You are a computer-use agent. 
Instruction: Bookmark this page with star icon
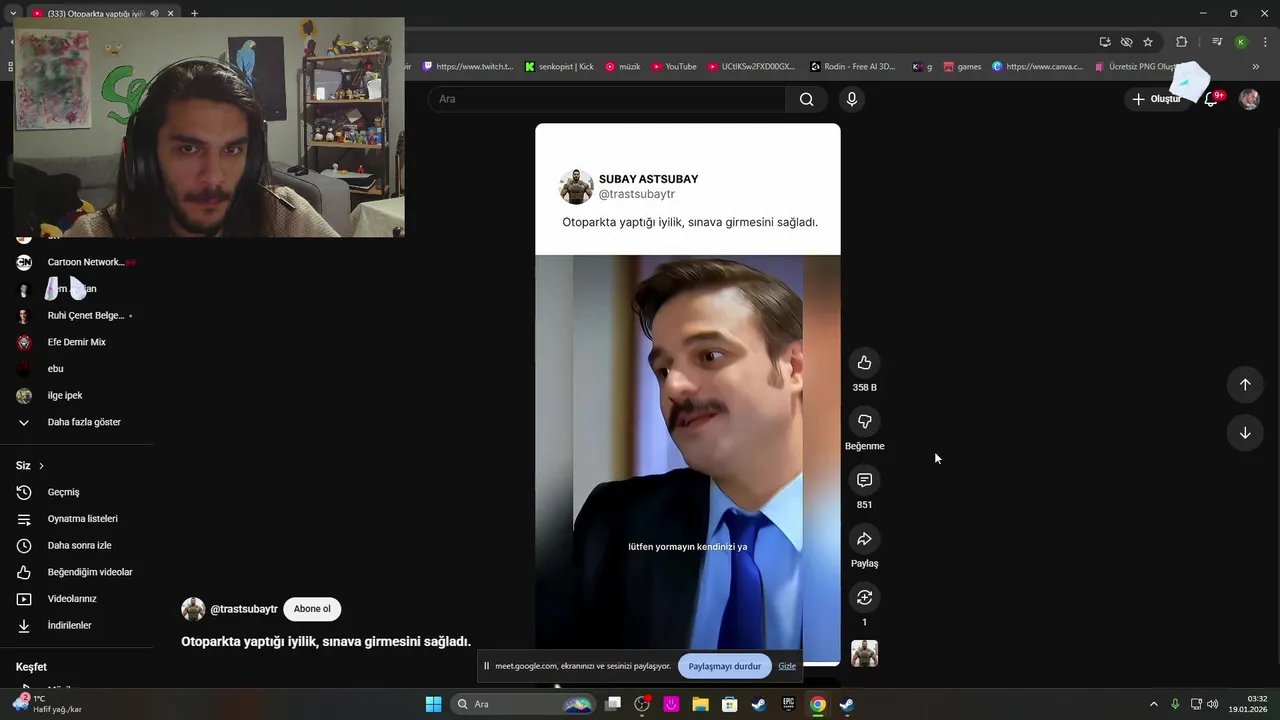point(1148,42)
